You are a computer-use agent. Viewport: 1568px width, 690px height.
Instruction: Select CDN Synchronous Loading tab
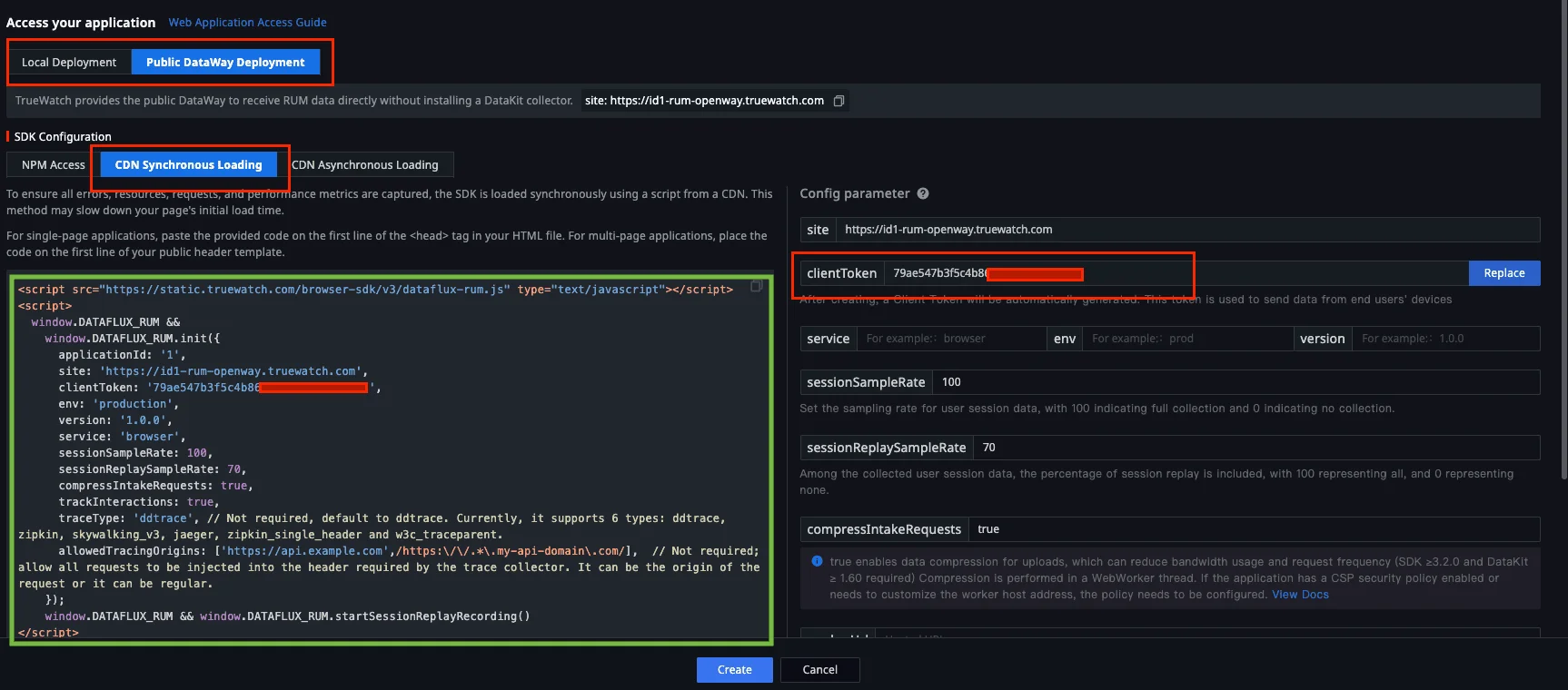[x=188, y=165]
